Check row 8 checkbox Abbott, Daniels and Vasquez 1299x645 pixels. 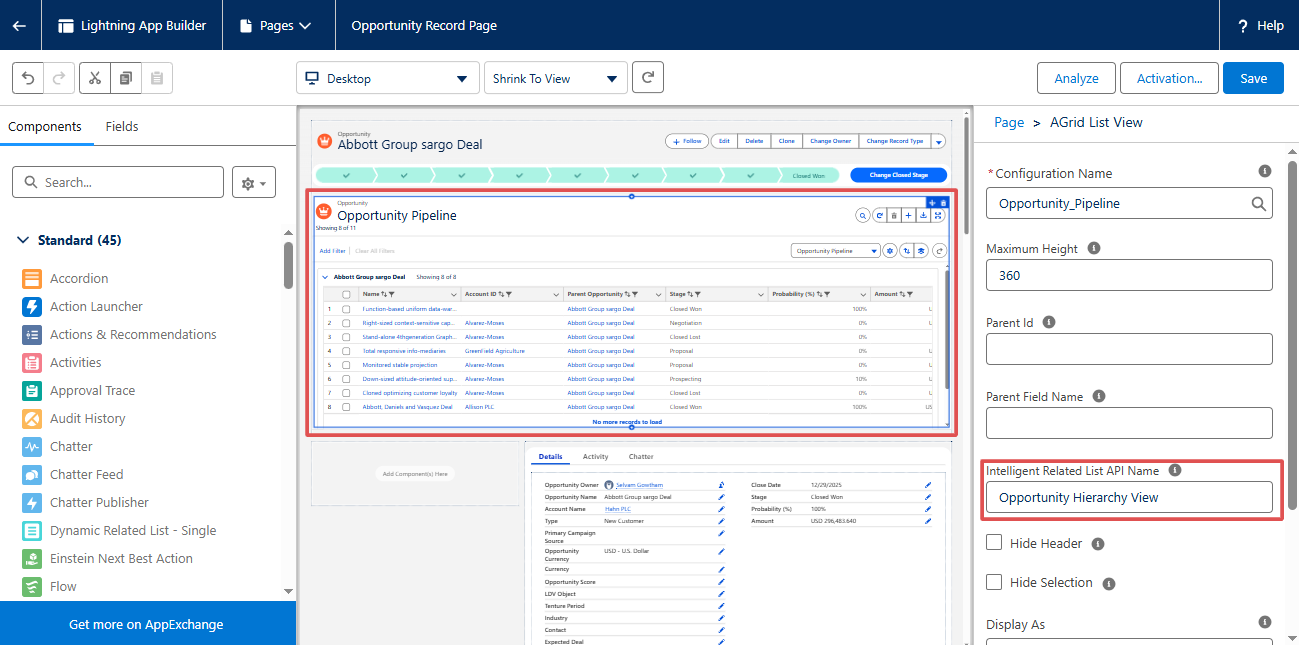click(x=346, y=407)
